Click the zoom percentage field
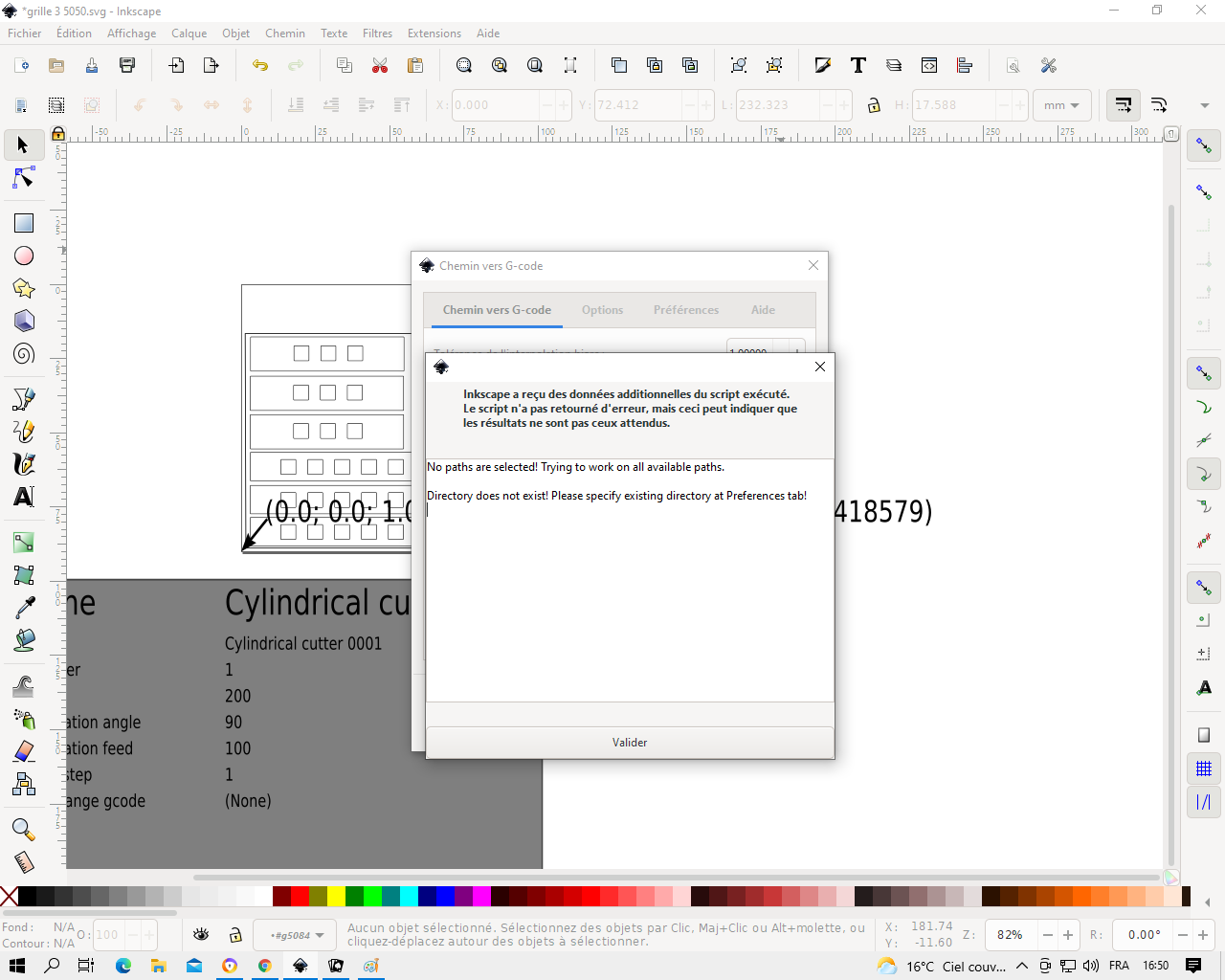1225x980 pixels. 1013,935
